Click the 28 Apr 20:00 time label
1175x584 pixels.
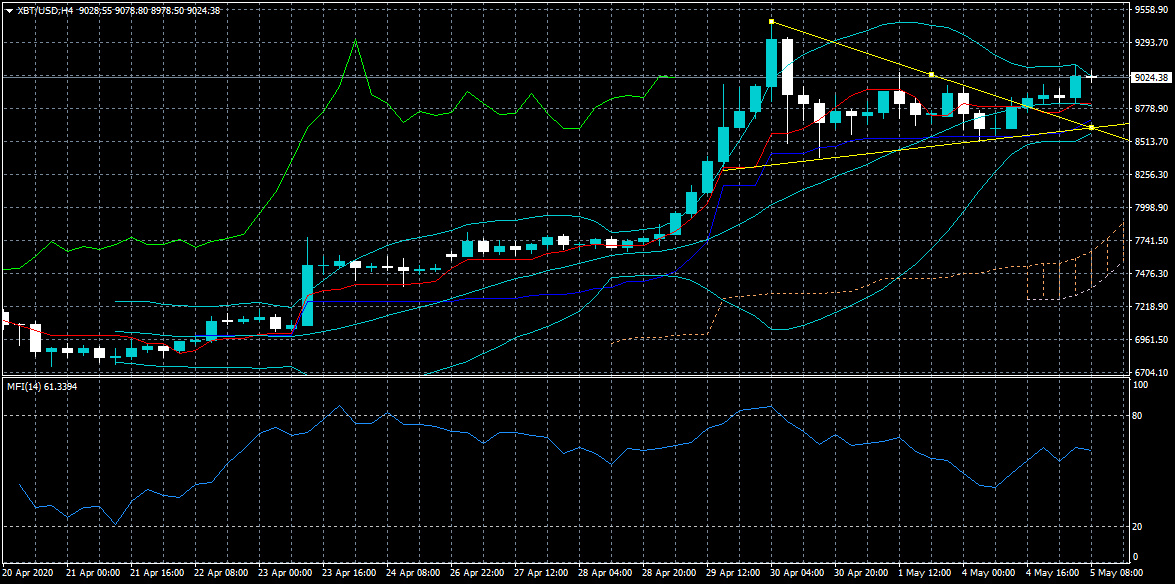669,572
